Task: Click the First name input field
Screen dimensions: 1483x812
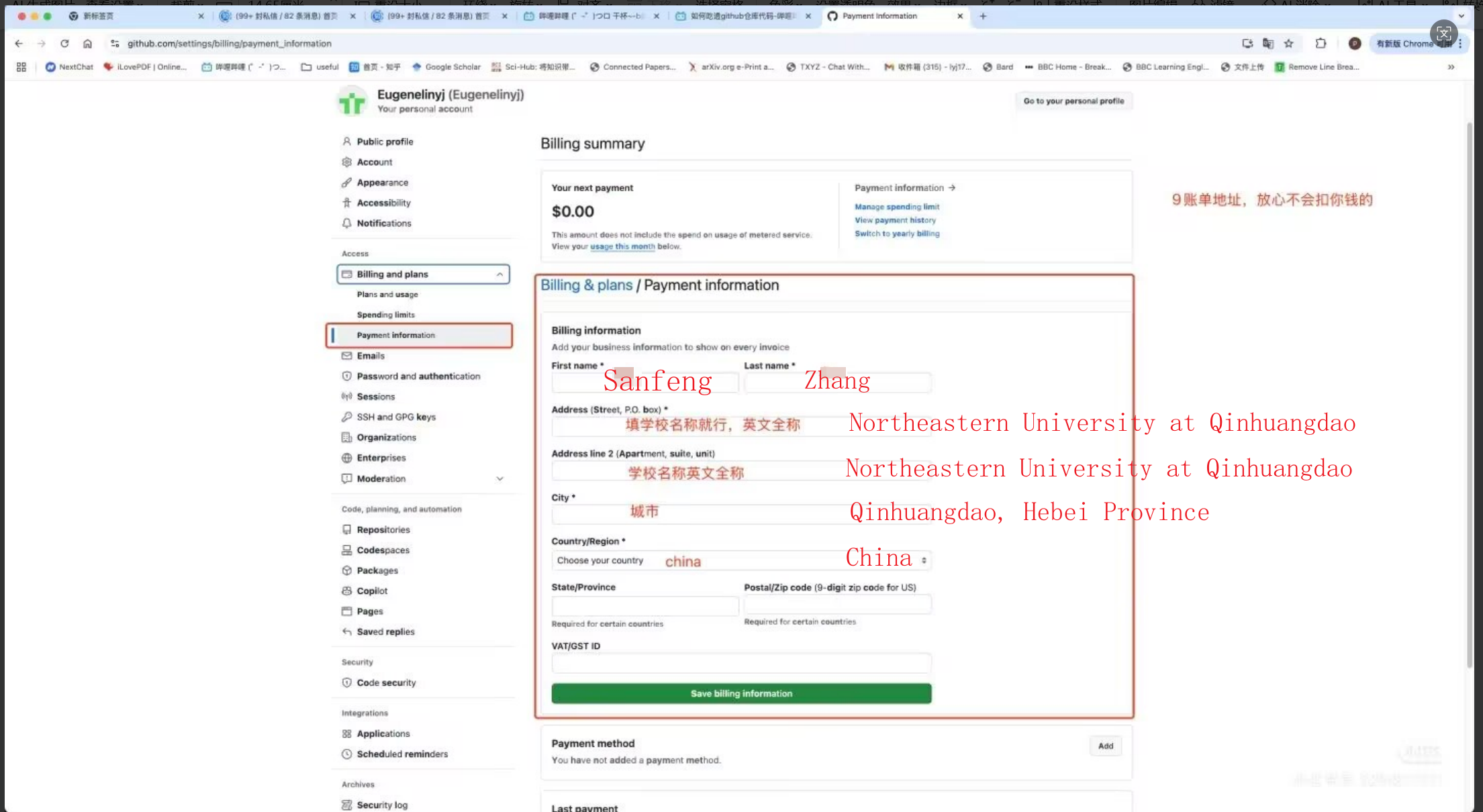Action: point(644,383)
